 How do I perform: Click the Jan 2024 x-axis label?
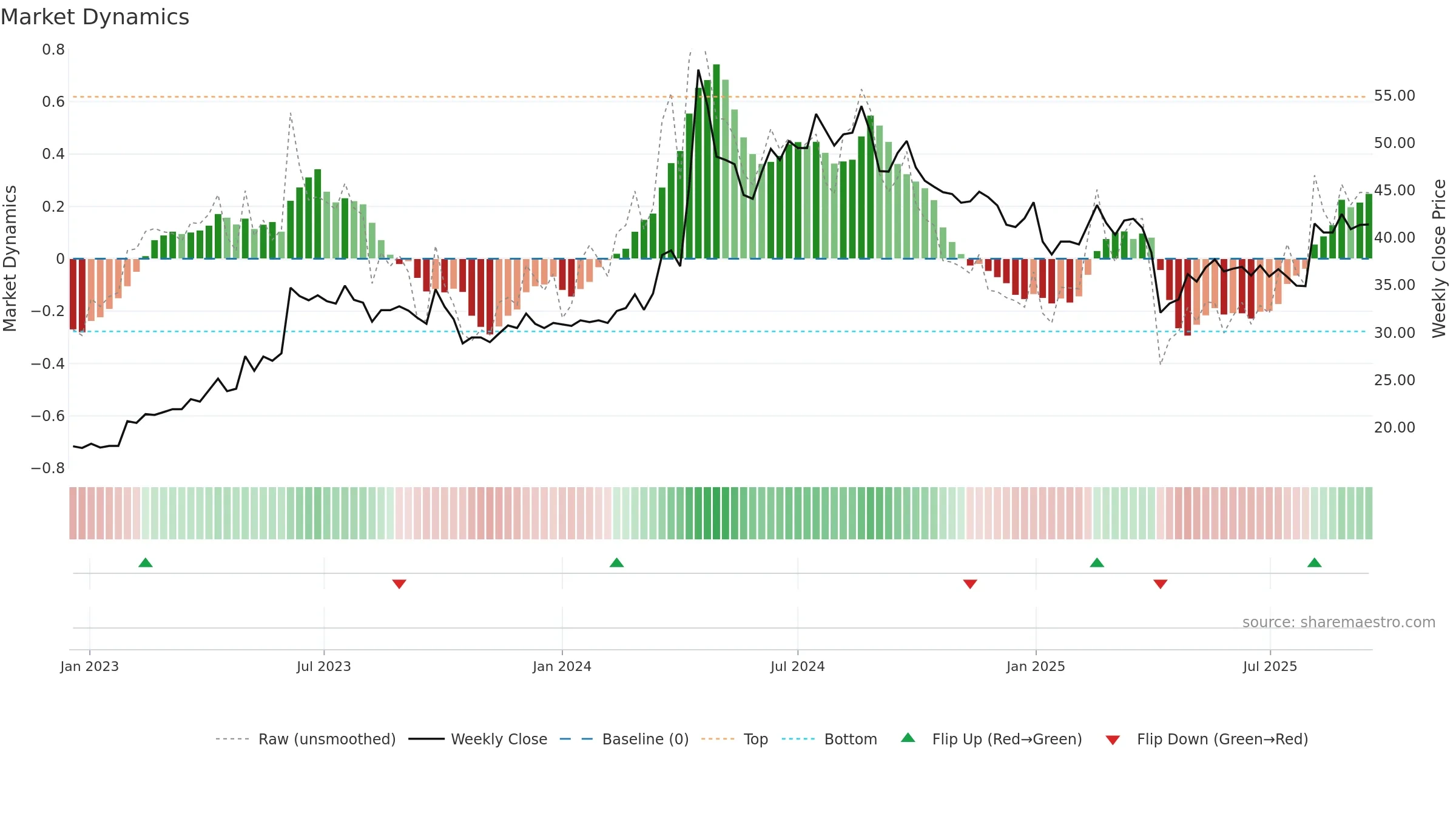[562, 666]
